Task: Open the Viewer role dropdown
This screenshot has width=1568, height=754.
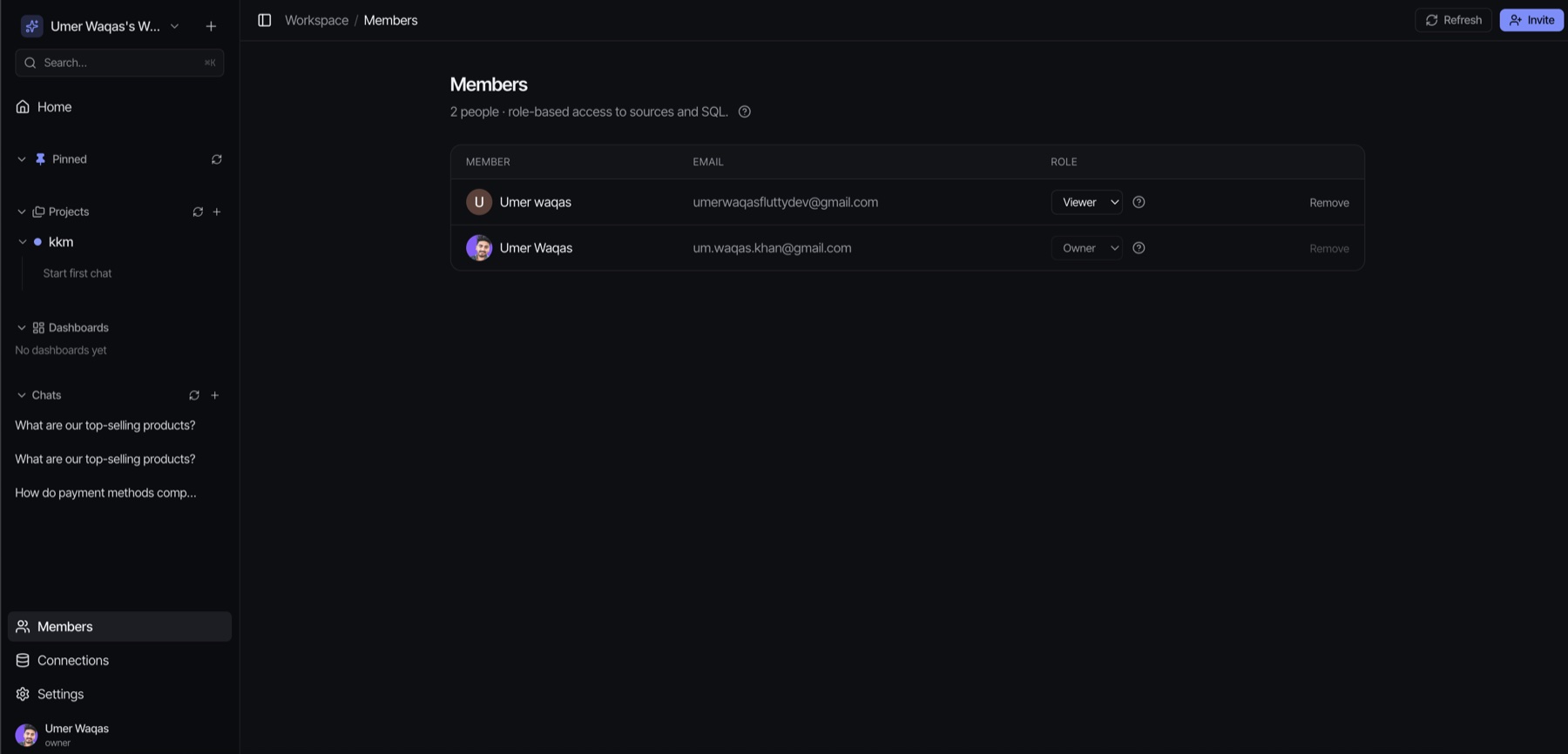Action: point(1086,202)
